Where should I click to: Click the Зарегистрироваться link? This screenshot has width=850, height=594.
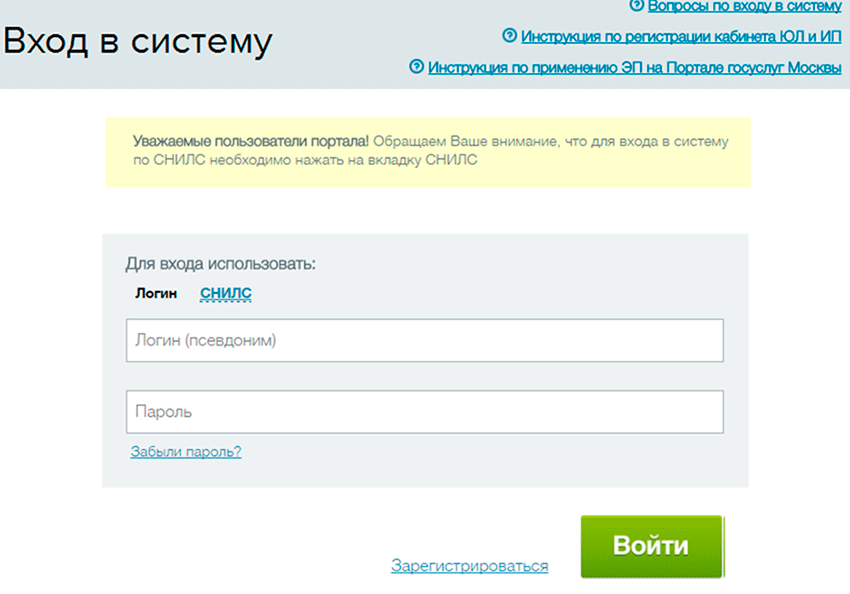(469, 566)
